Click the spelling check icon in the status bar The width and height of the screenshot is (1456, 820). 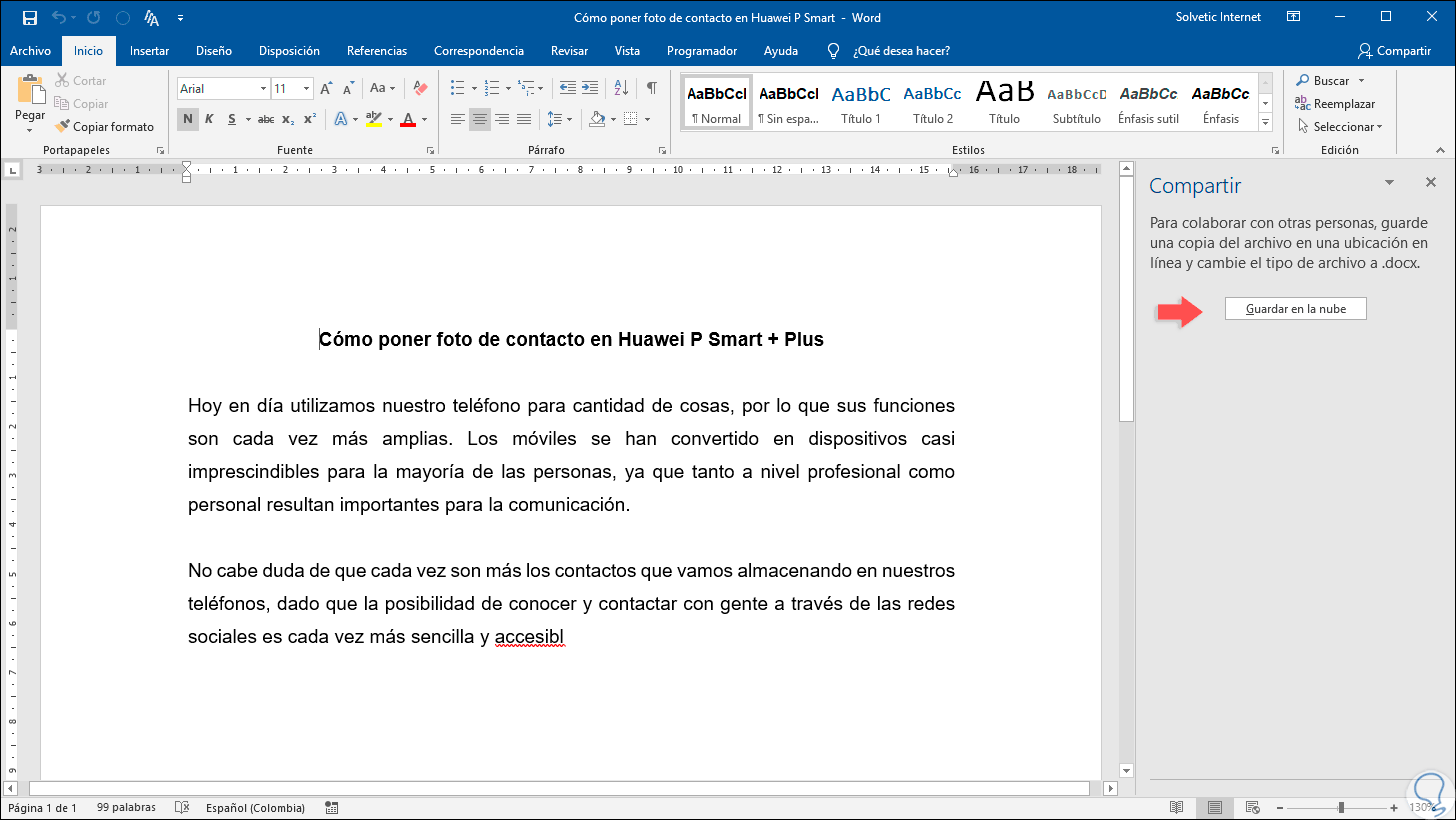tap(182, 807)
